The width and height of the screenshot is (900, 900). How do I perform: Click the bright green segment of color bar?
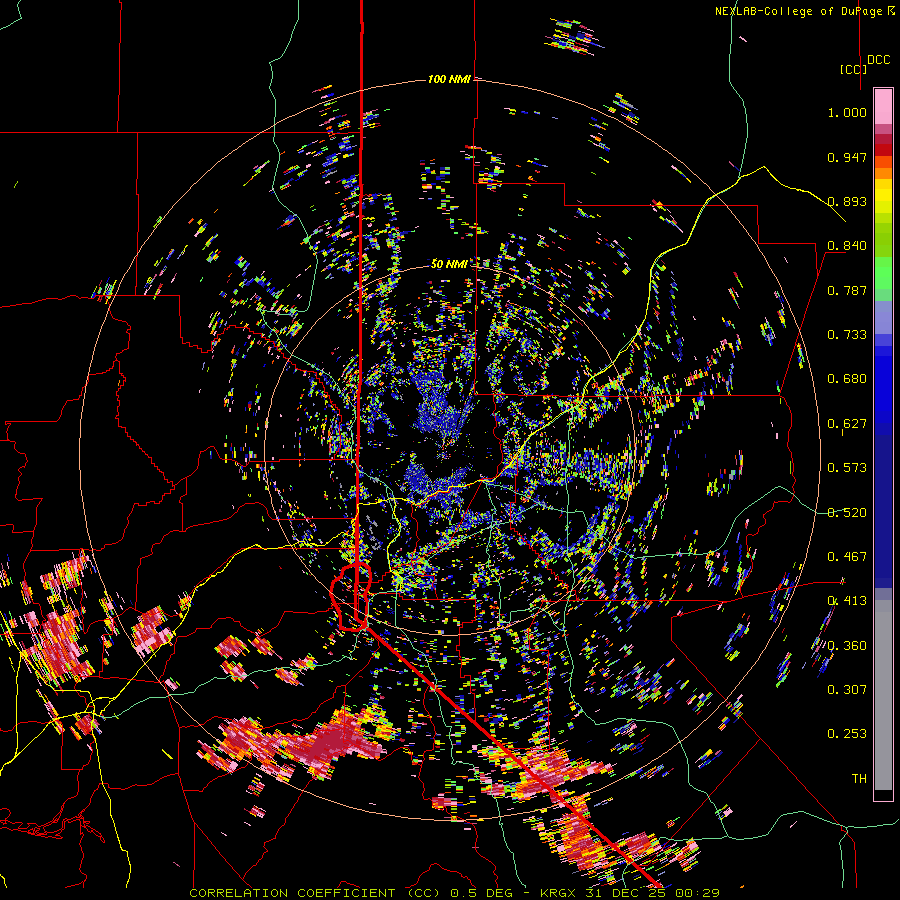pyautogui.click(x=883, y=273)
